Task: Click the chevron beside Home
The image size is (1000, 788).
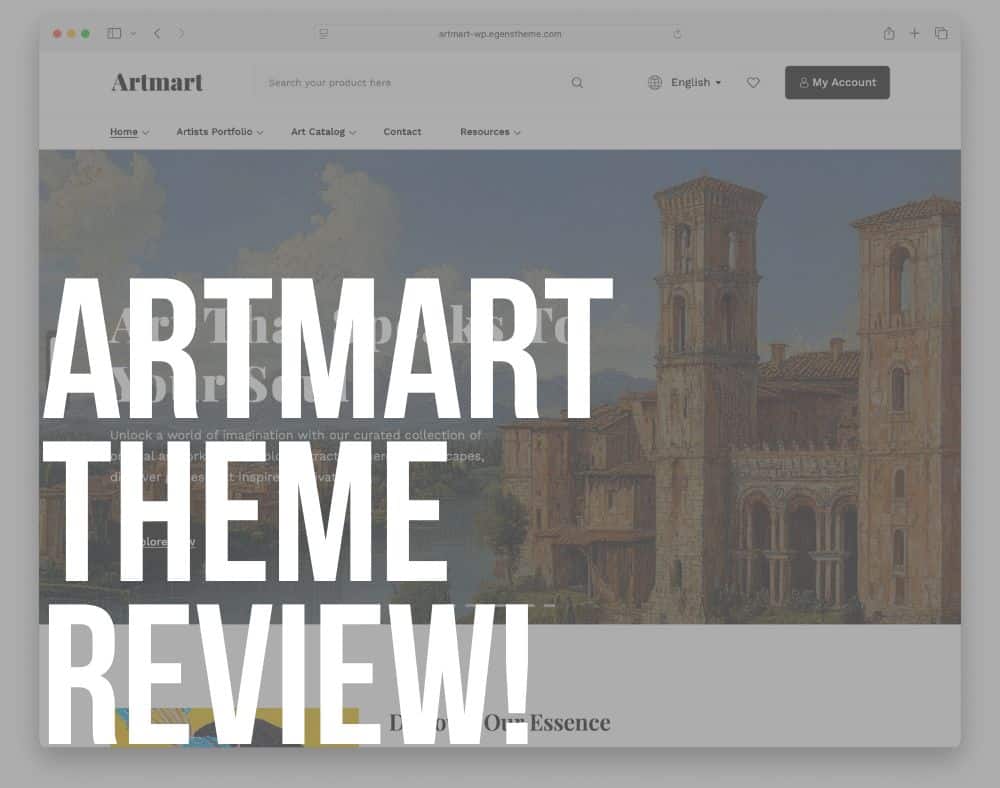Action: click(x=145, y=133)
